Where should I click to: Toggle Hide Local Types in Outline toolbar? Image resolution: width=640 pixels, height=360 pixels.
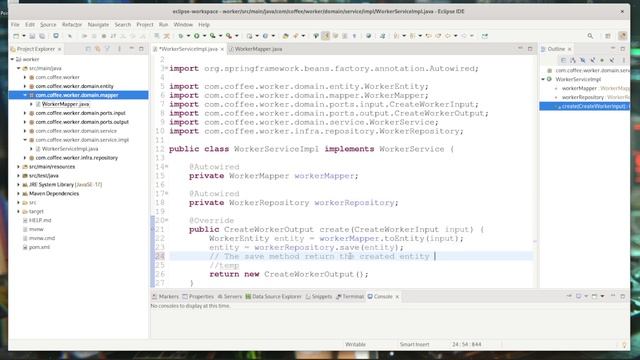click(612, 60)
